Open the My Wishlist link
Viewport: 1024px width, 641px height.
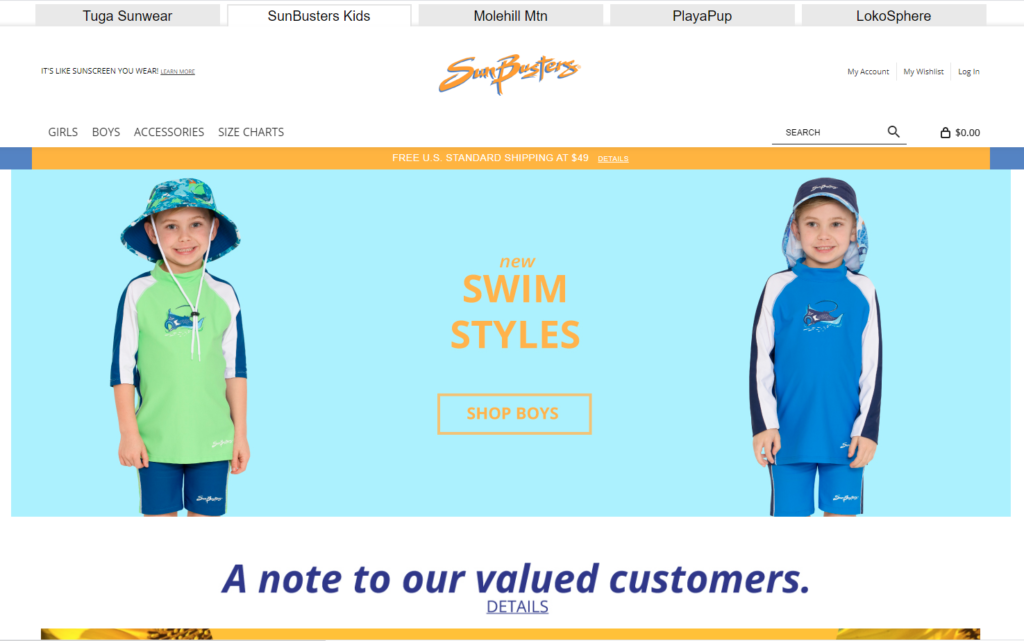[923, 72]
